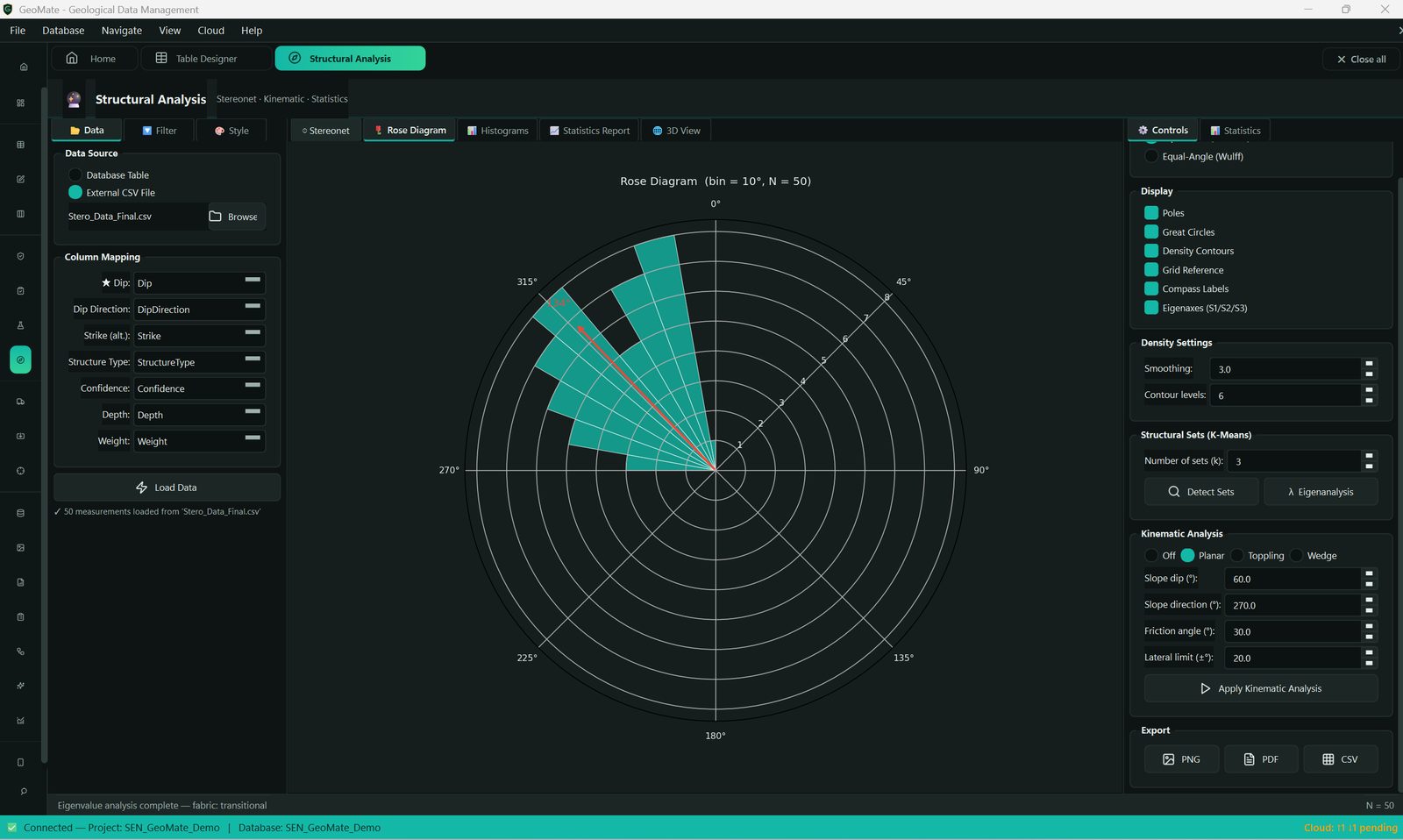The width and height of the screenshot is (1403, 840).
Task: Open the Dip column mapping dropdown
Action: pos(199,283)
